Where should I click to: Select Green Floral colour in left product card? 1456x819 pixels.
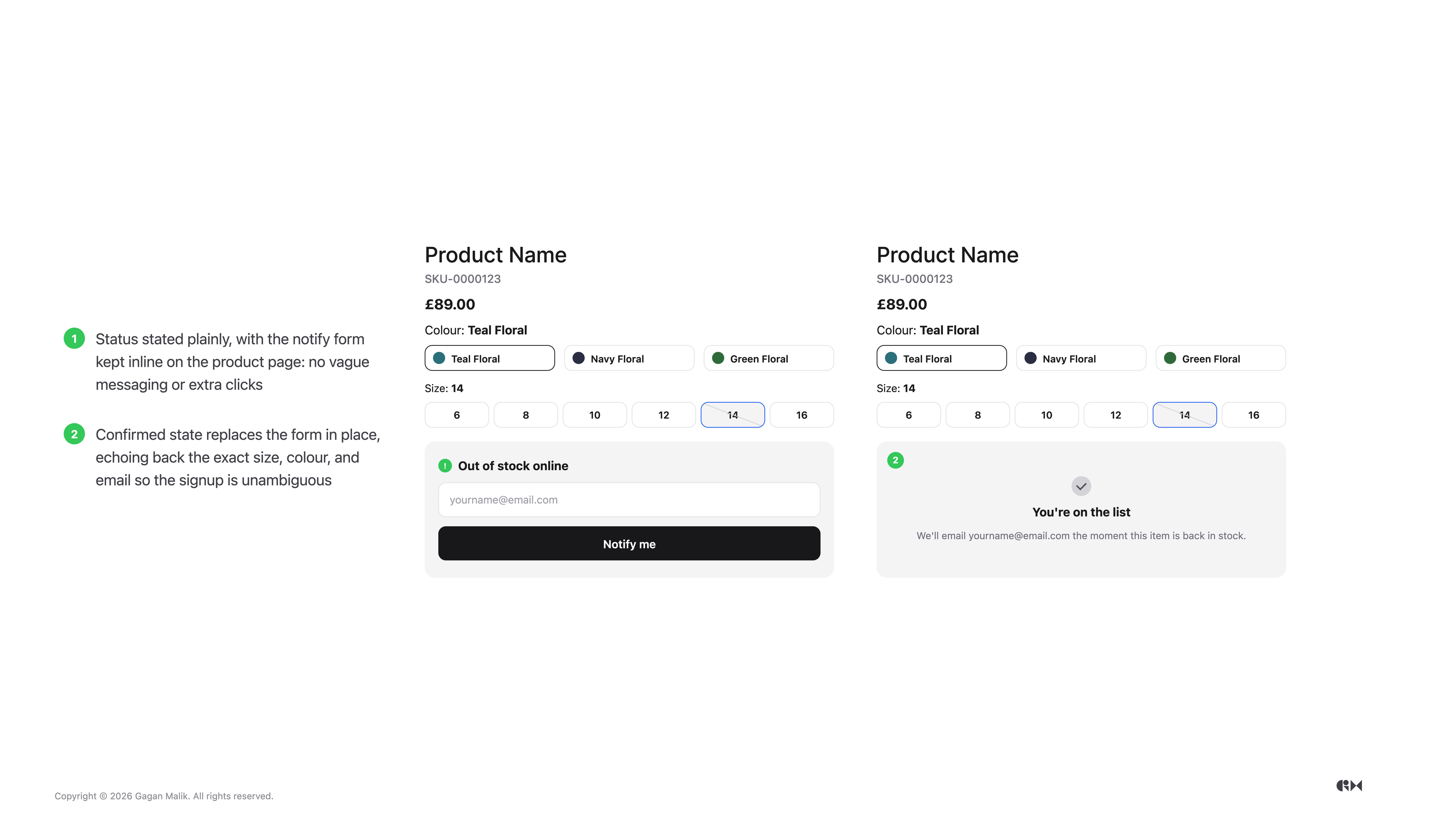(x=768, y=358)
